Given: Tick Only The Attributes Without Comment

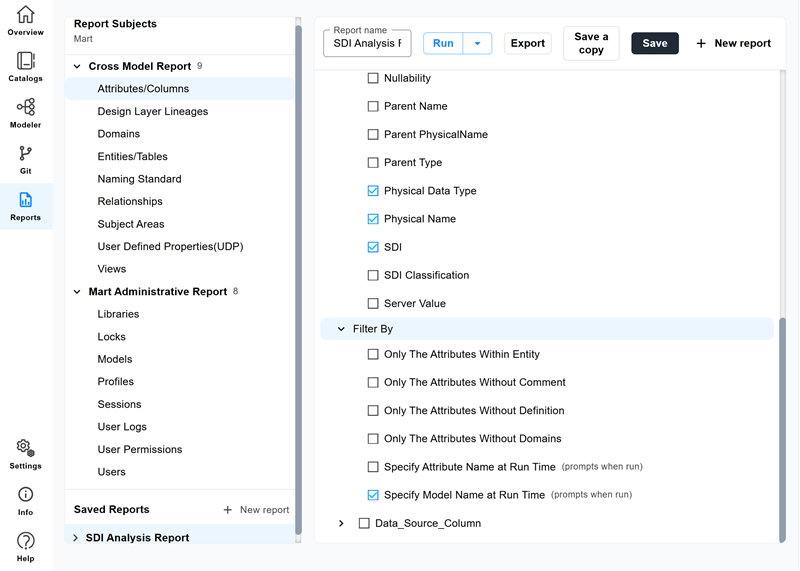Looking at the screenshot, I should point(373,382).
